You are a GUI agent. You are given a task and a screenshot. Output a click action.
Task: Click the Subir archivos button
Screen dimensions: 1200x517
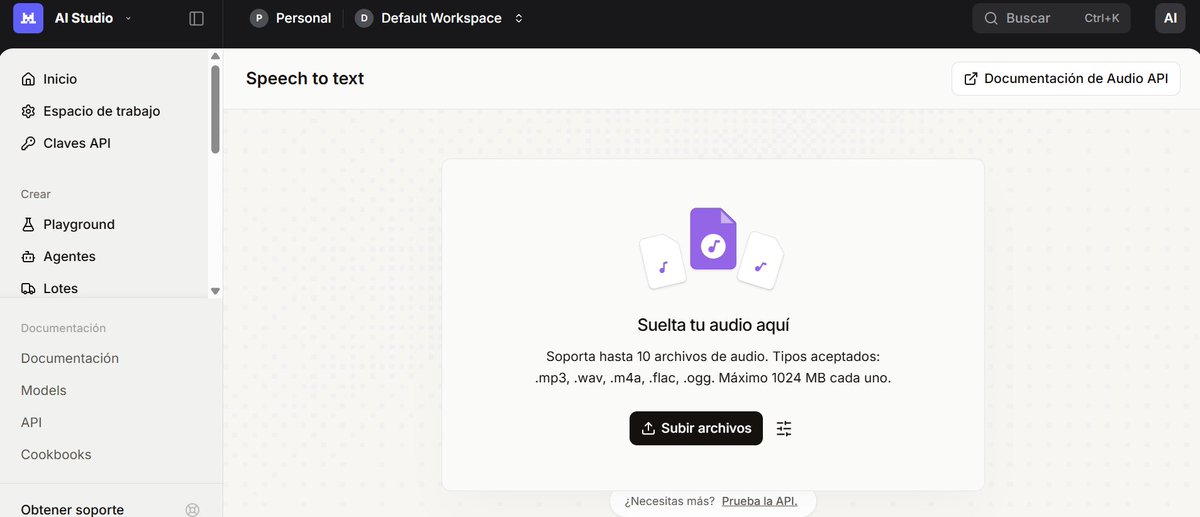696,428
